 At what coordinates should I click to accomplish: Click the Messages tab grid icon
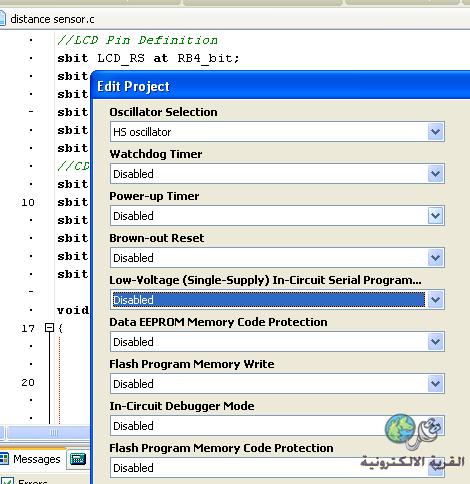[x=4, y=459]
